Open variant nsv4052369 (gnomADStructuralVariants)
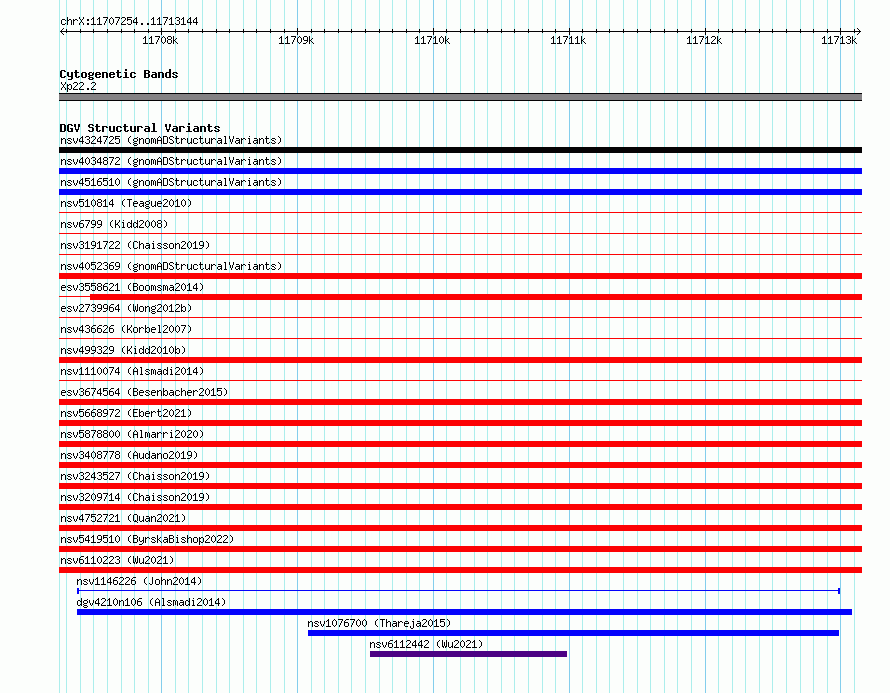Image resolution: width=890 pixels, height=693 pixels. 171,266
